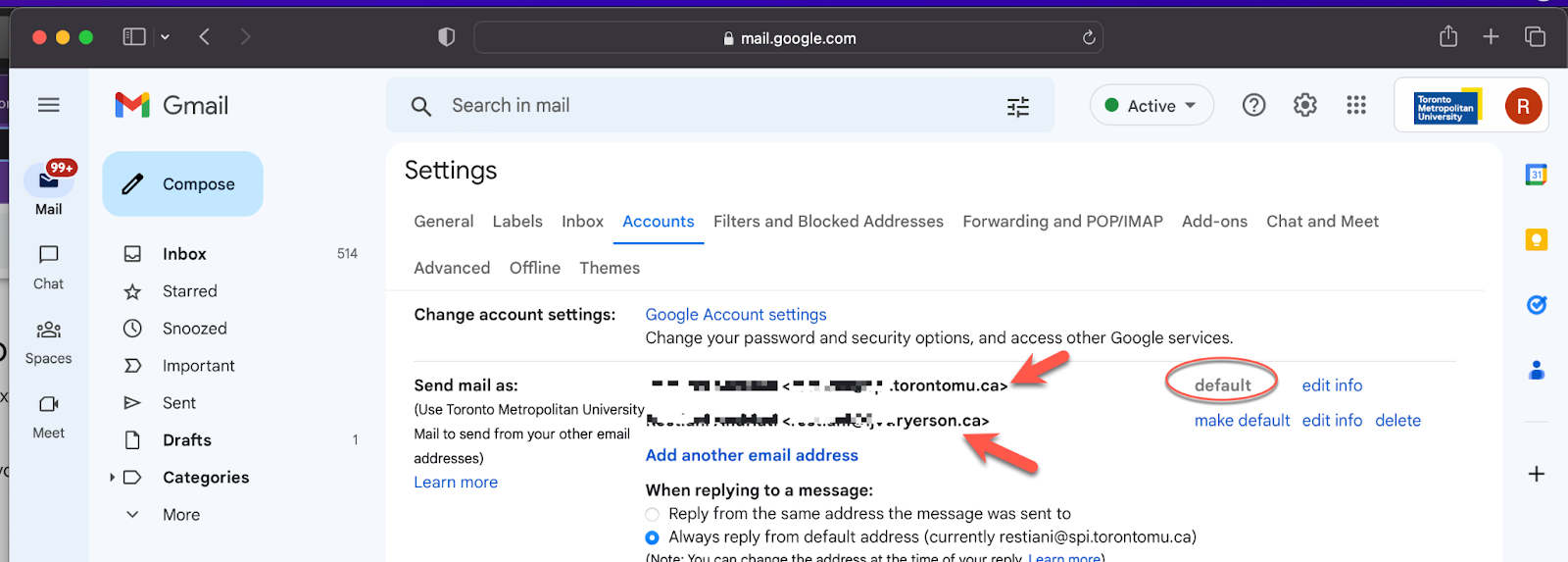1568x562 pixels.
Task: Toggle the main menu hamburger icon
Action: (49, 105)
